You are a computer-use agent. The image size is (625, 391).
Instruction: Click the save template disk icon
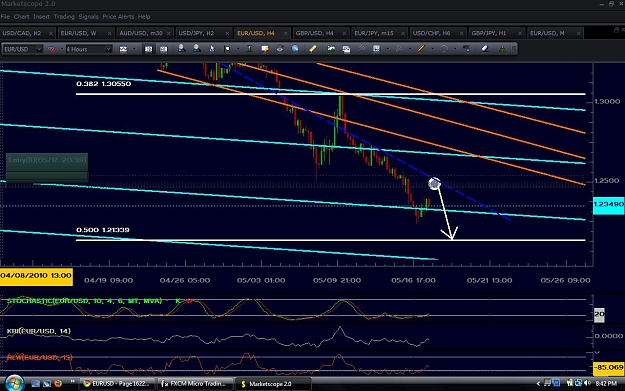pyautogui.click(x=376, y=49)
